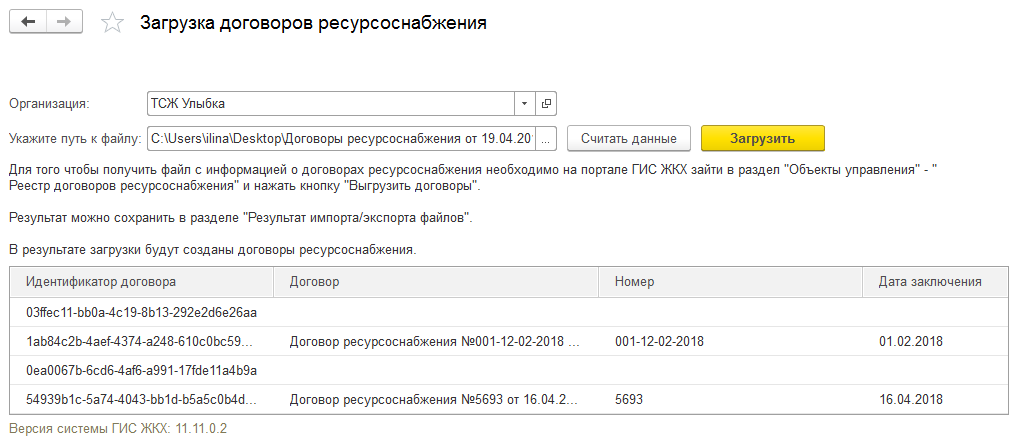Image resolution: width=1019 pixels, height=446 pixels.
Task: Click the Считать данные button
Action: click(628, 138)
